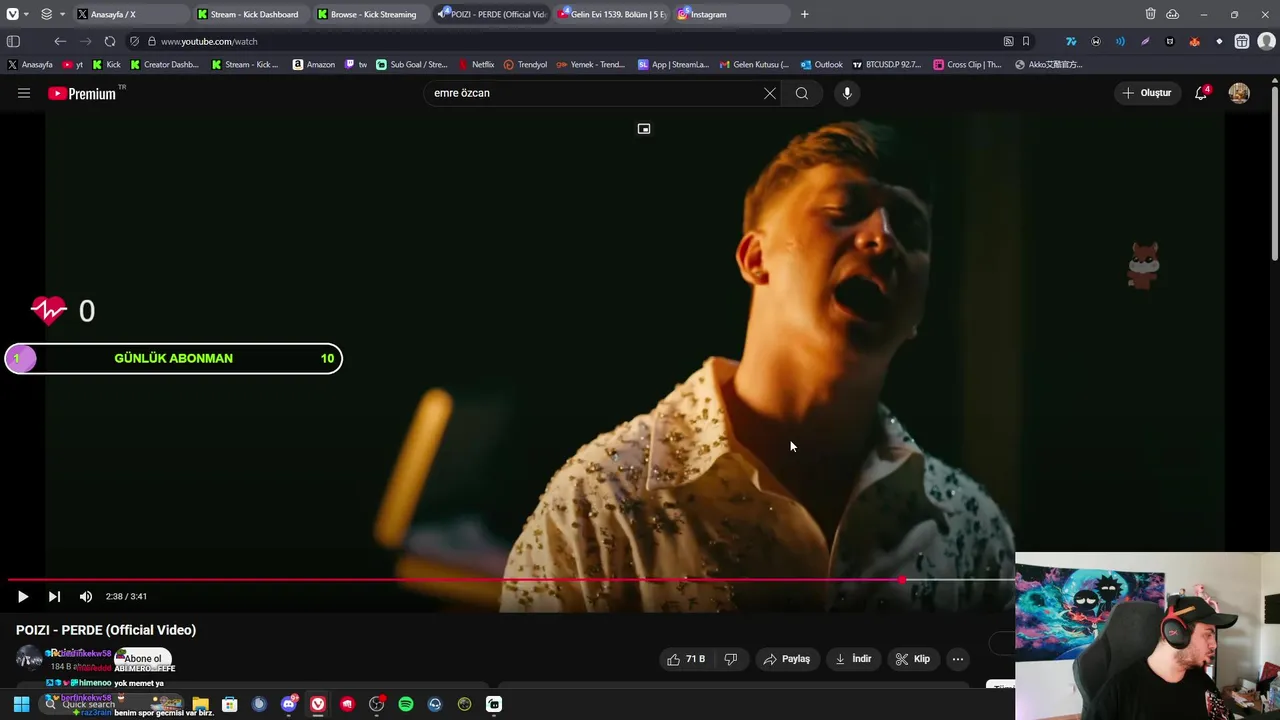
Task: Open the closed tabs trash icon
Action: point(1151,14)
